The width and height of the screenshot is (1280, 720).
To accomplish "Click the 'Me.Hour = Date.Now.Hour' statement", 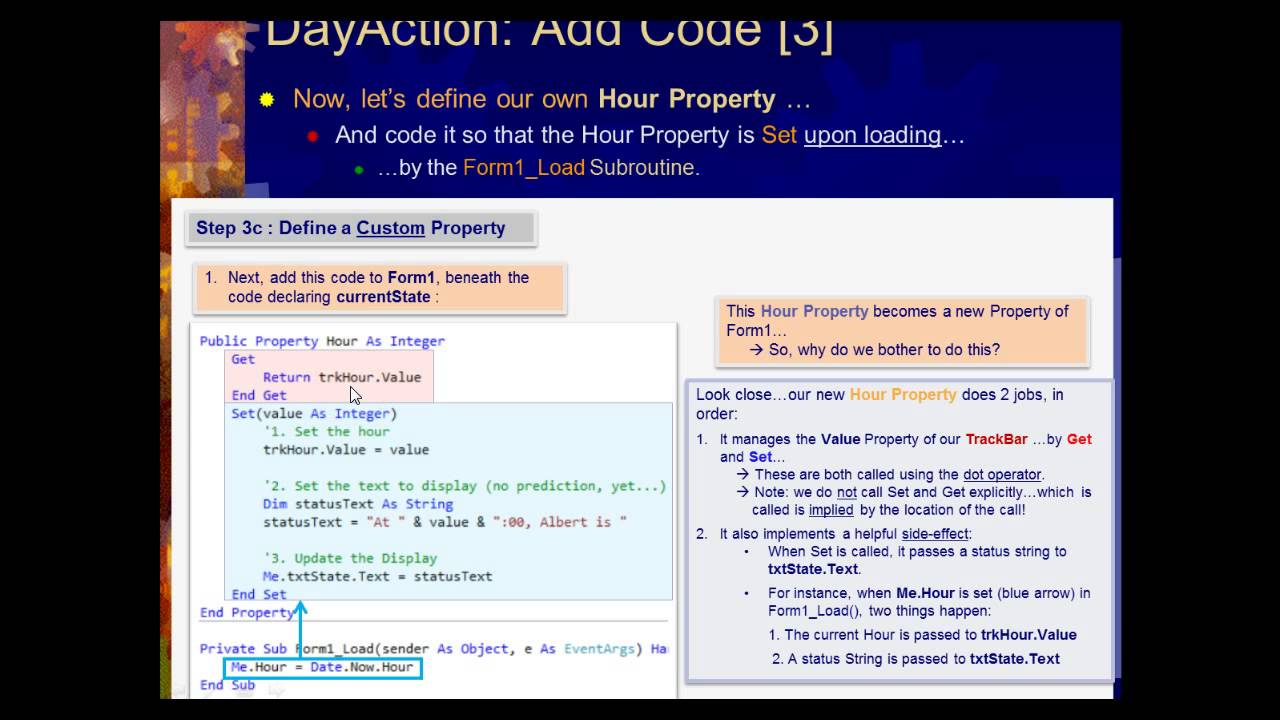I will tap(322, 667).
